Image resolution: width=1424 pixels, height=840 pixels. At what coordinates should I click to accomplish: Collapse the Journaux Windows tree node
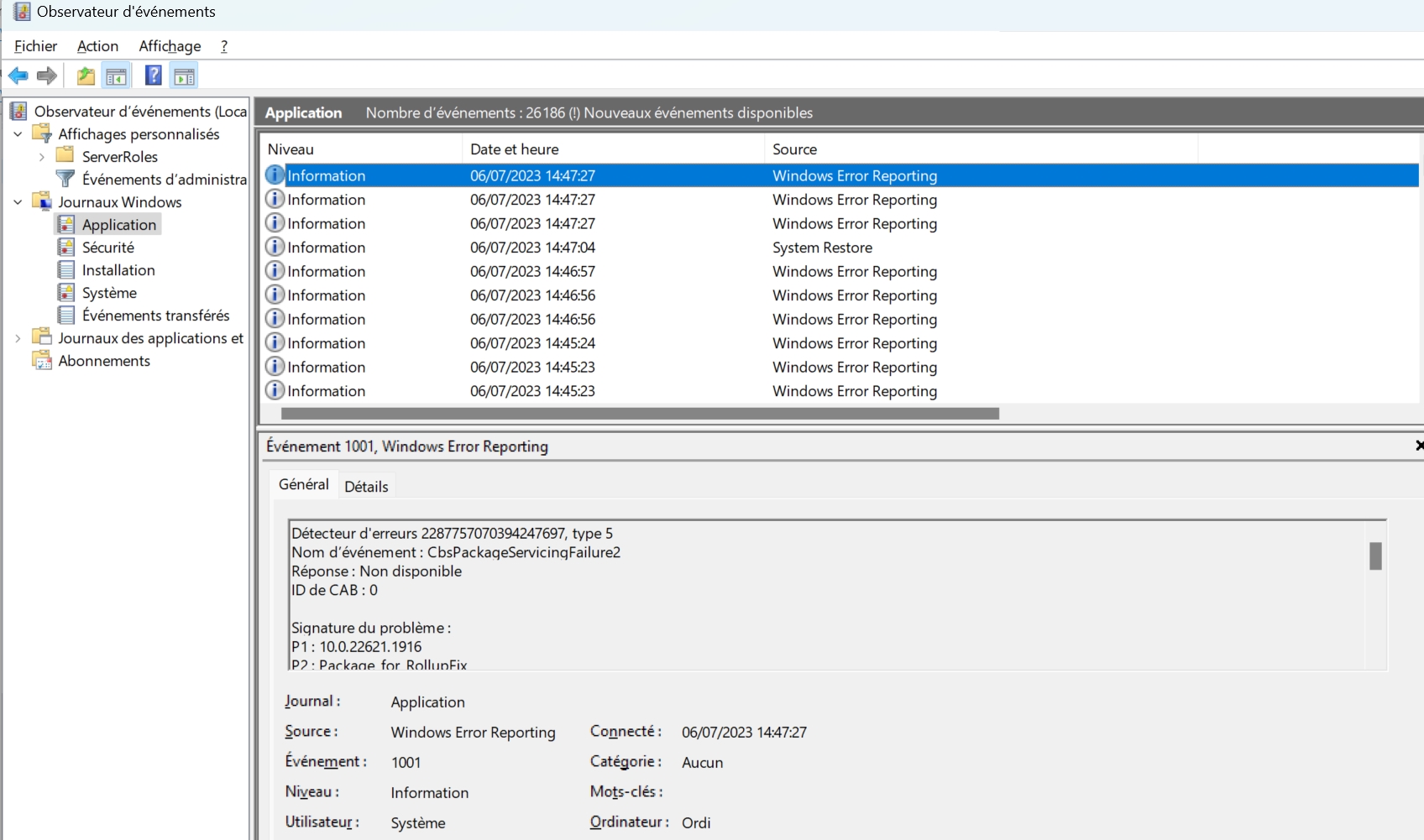pos(18,202)
